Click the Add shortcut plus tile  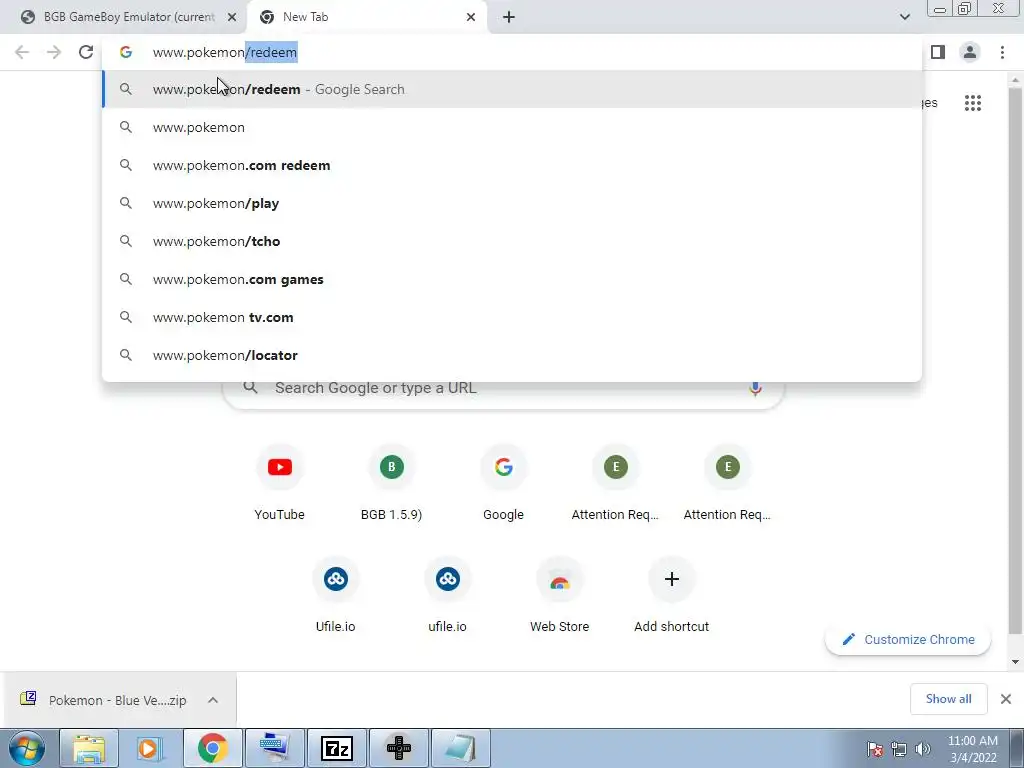671,595
